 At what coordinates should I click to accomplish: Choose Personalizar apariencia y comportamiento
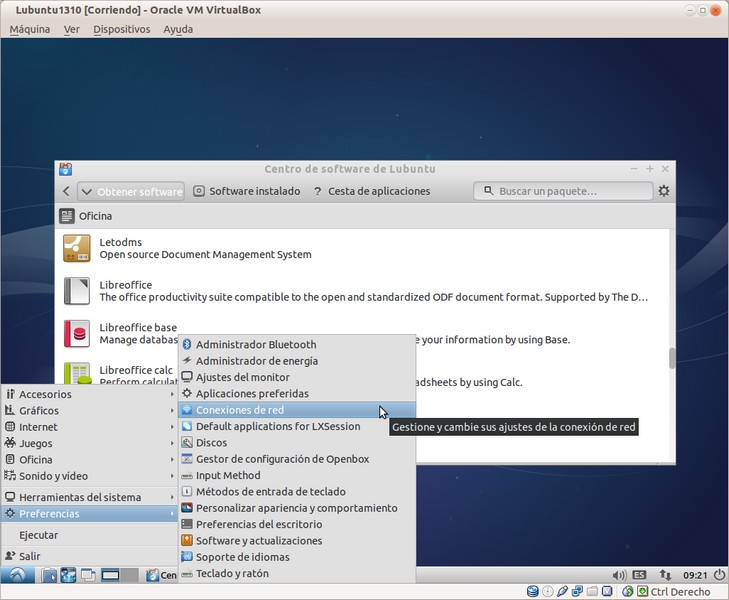[297, 508]
